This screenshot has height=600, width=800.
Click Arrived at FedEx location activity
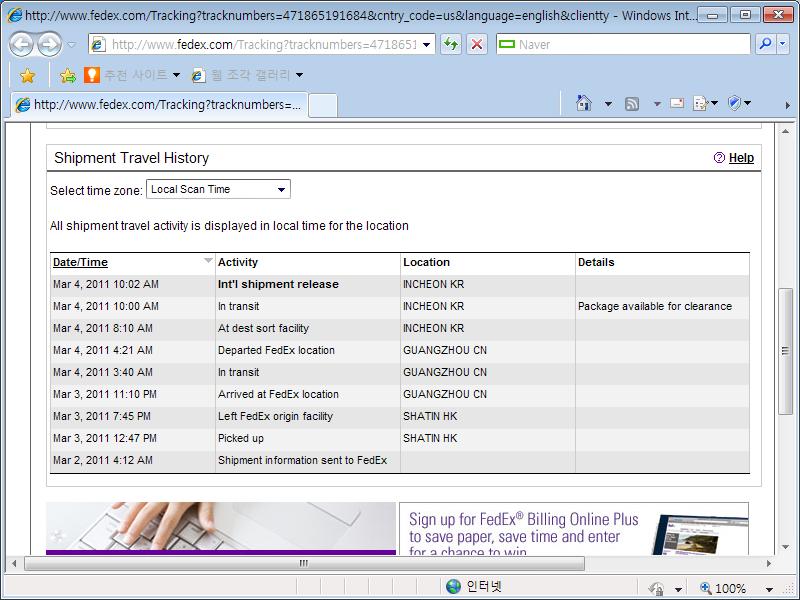coord(278,394)
